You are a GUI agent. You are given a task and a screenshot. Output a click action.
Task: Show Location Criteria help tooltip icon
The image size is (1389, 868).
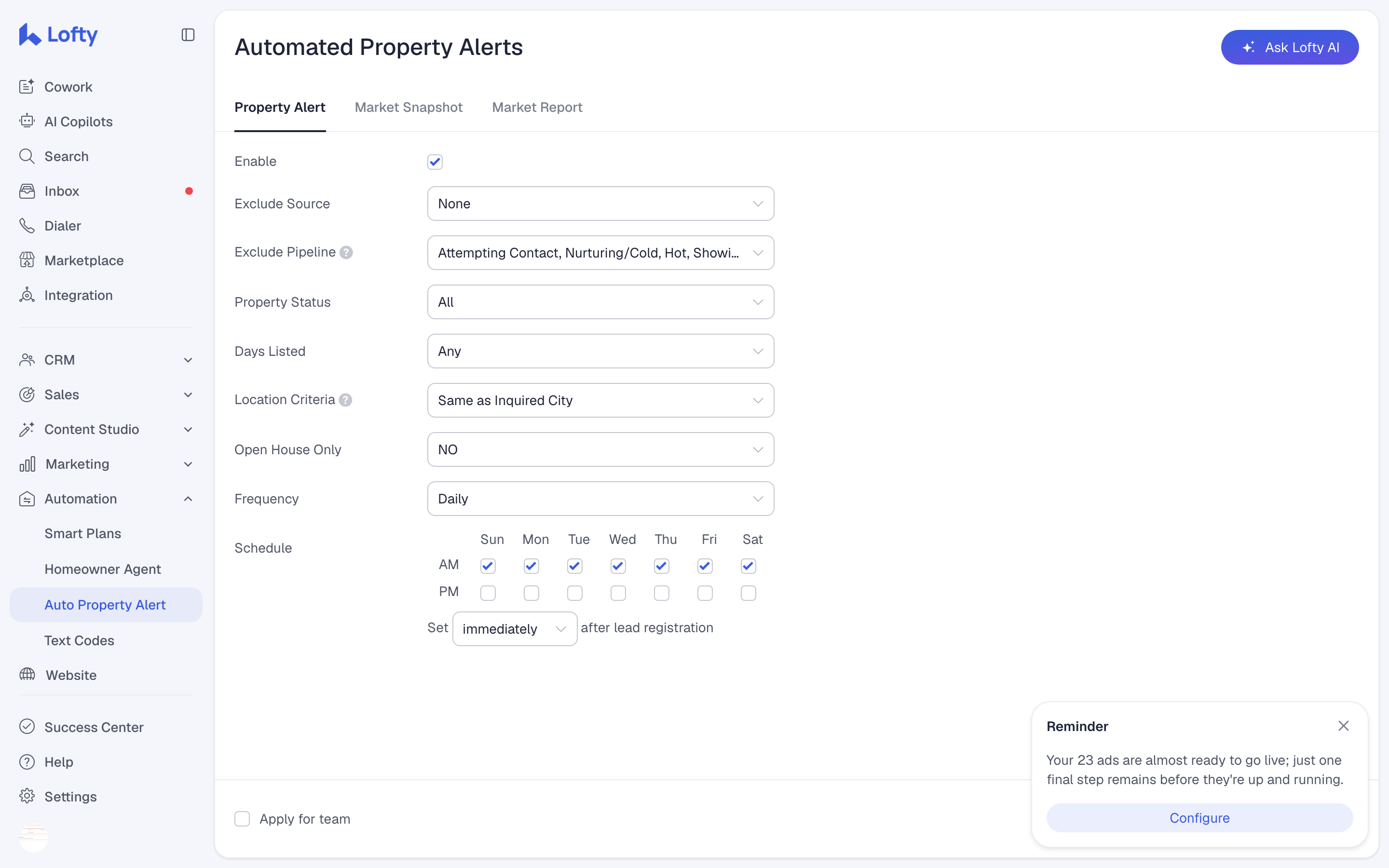tap(345, 400)
